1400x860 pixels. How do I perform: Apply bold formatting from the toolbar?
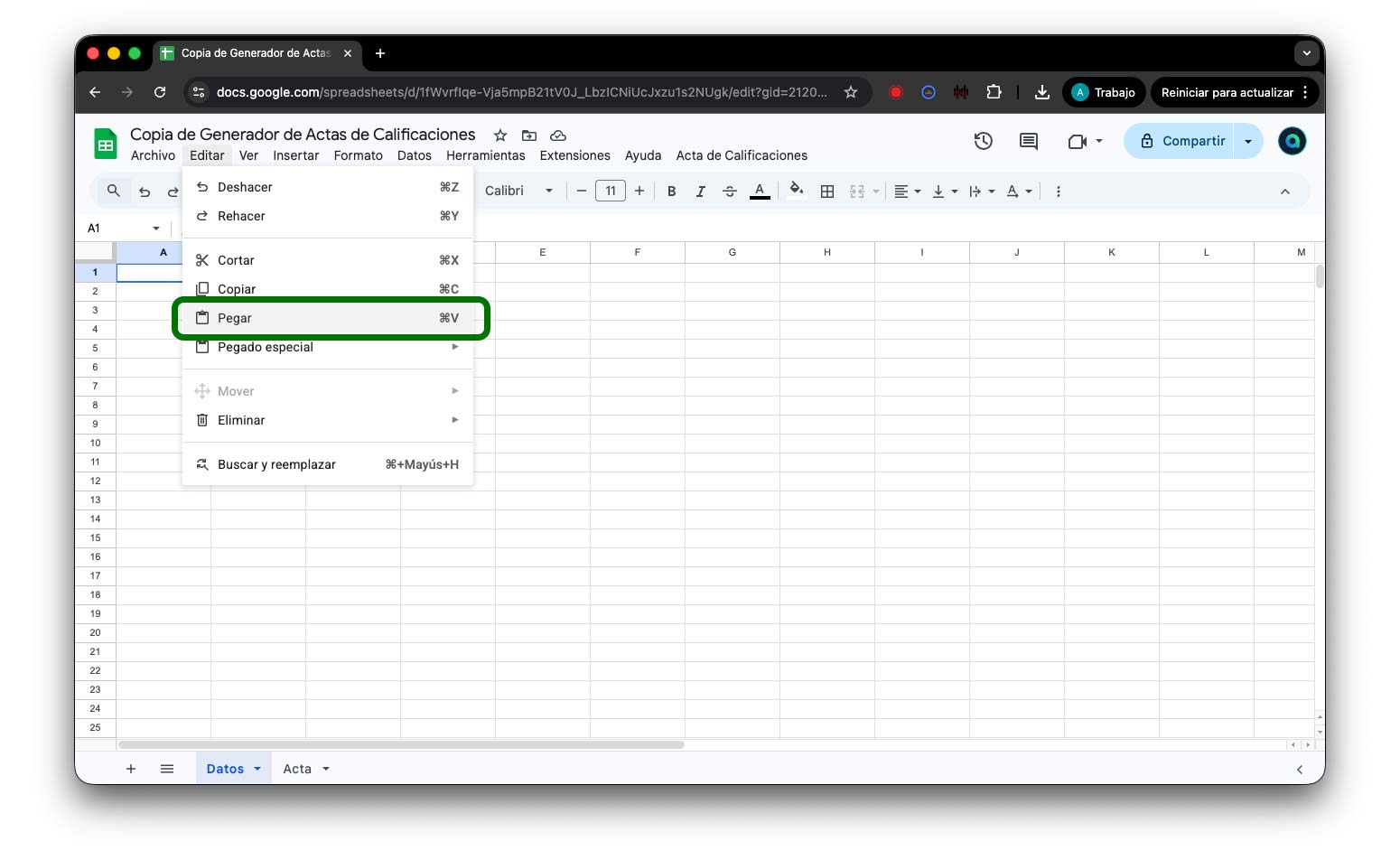tap(671, 191)
